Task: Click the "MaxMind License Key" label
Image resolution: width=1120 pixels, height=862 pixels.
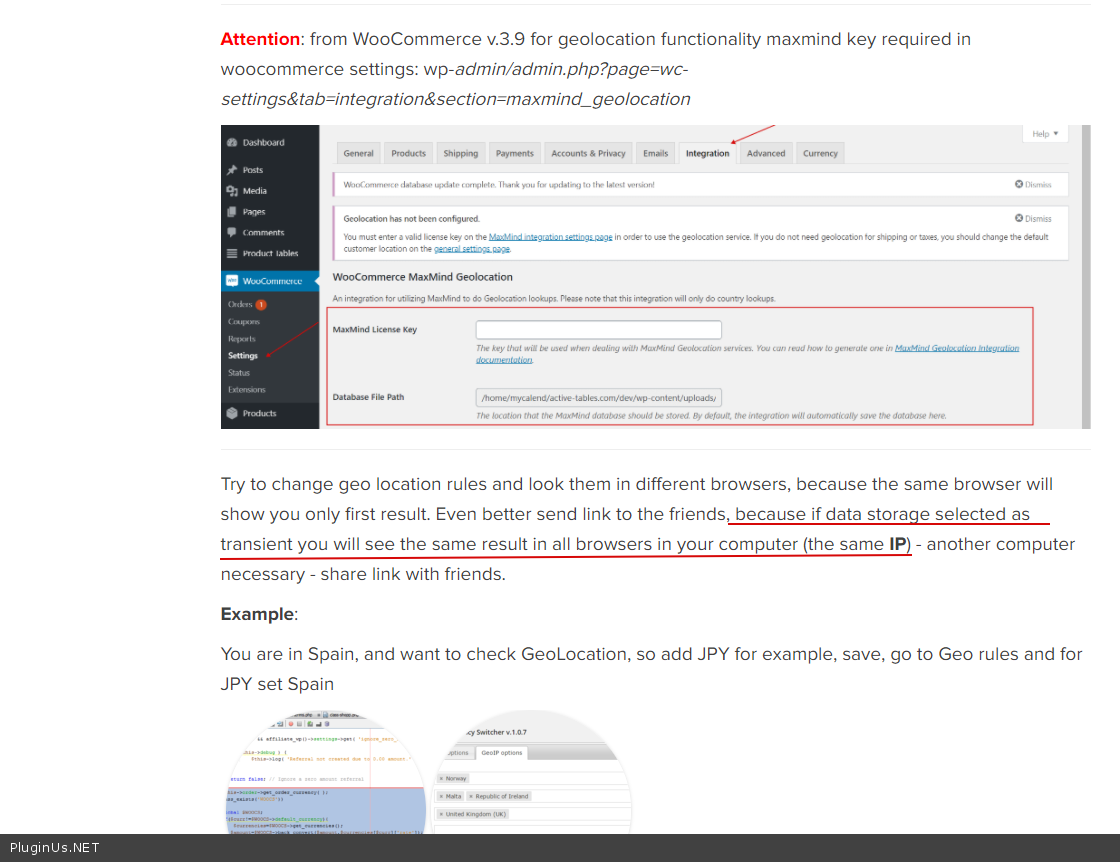Action: point(374,329)
